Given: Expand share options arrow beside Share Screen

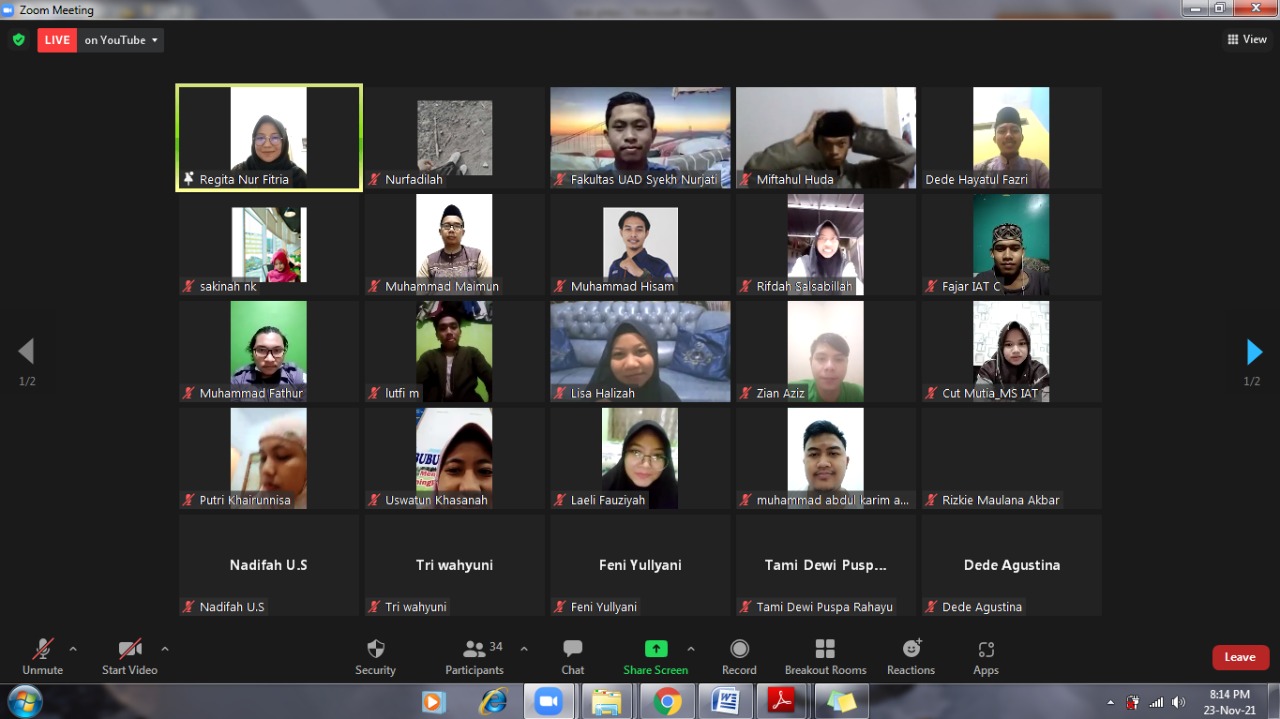Looking at the screenshot, I should pyautogui.click(x=691, y=649).
